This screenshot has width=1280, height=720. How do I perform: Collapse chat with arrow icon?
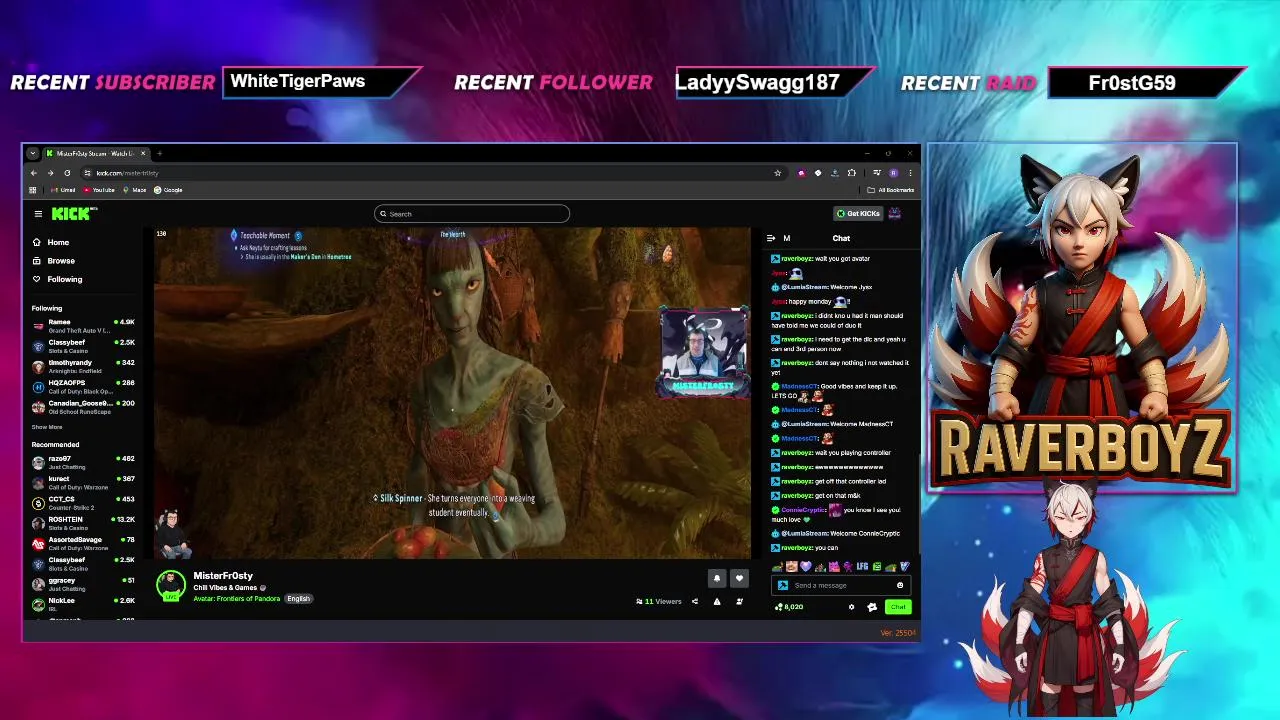[771, 238]
